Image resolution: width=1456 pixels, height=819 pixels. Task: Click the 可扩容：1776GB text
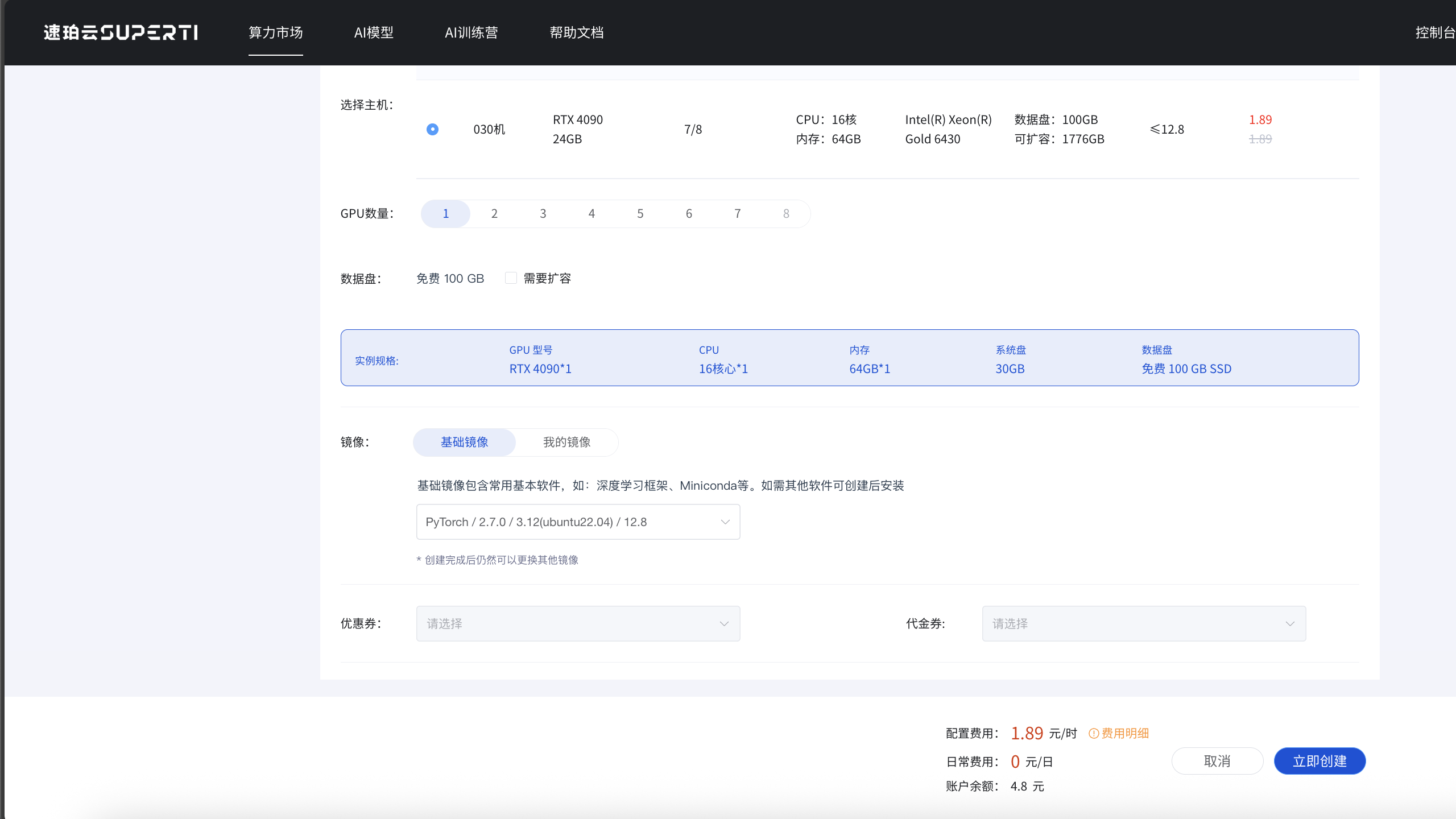click(1060, 139)
